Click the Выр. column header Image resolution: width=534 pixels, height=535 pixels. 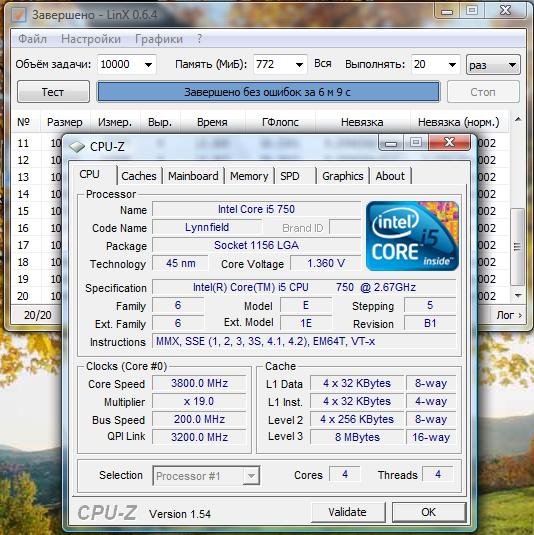coord(160,122)
